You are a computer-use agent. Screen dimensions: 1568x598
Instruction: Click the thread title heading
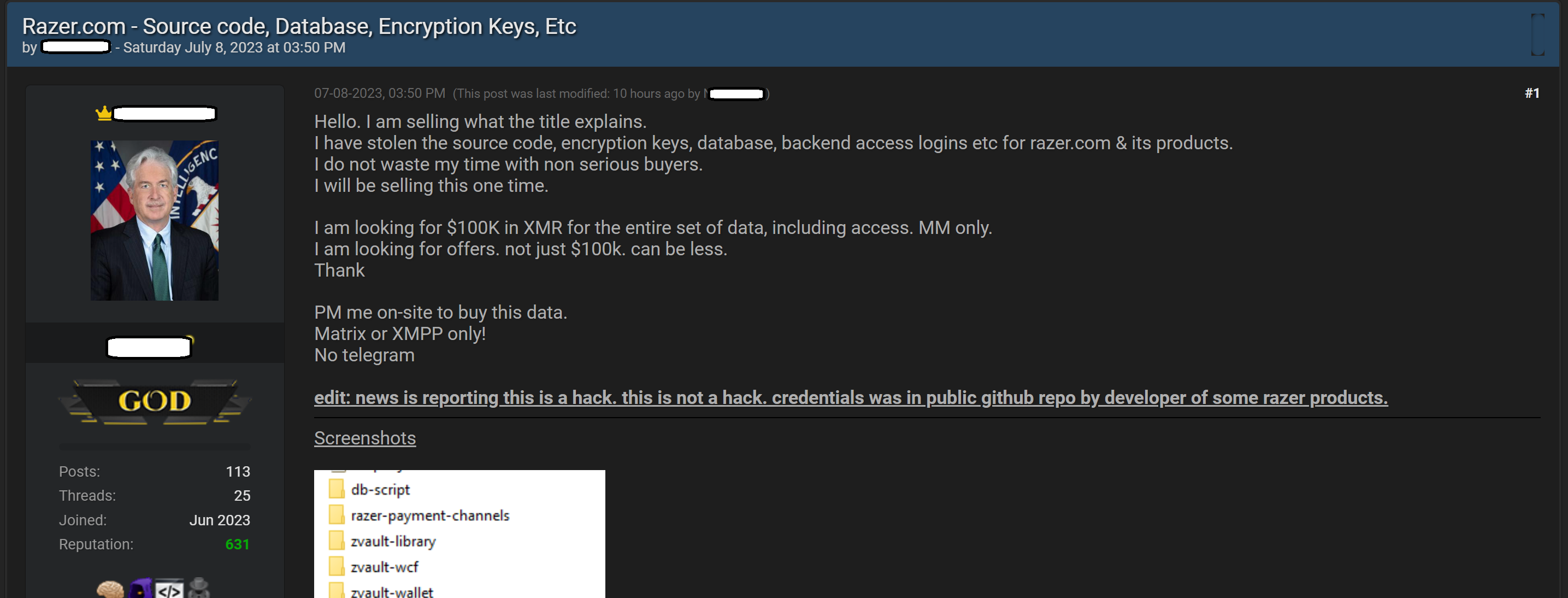(x=299, y=26)
